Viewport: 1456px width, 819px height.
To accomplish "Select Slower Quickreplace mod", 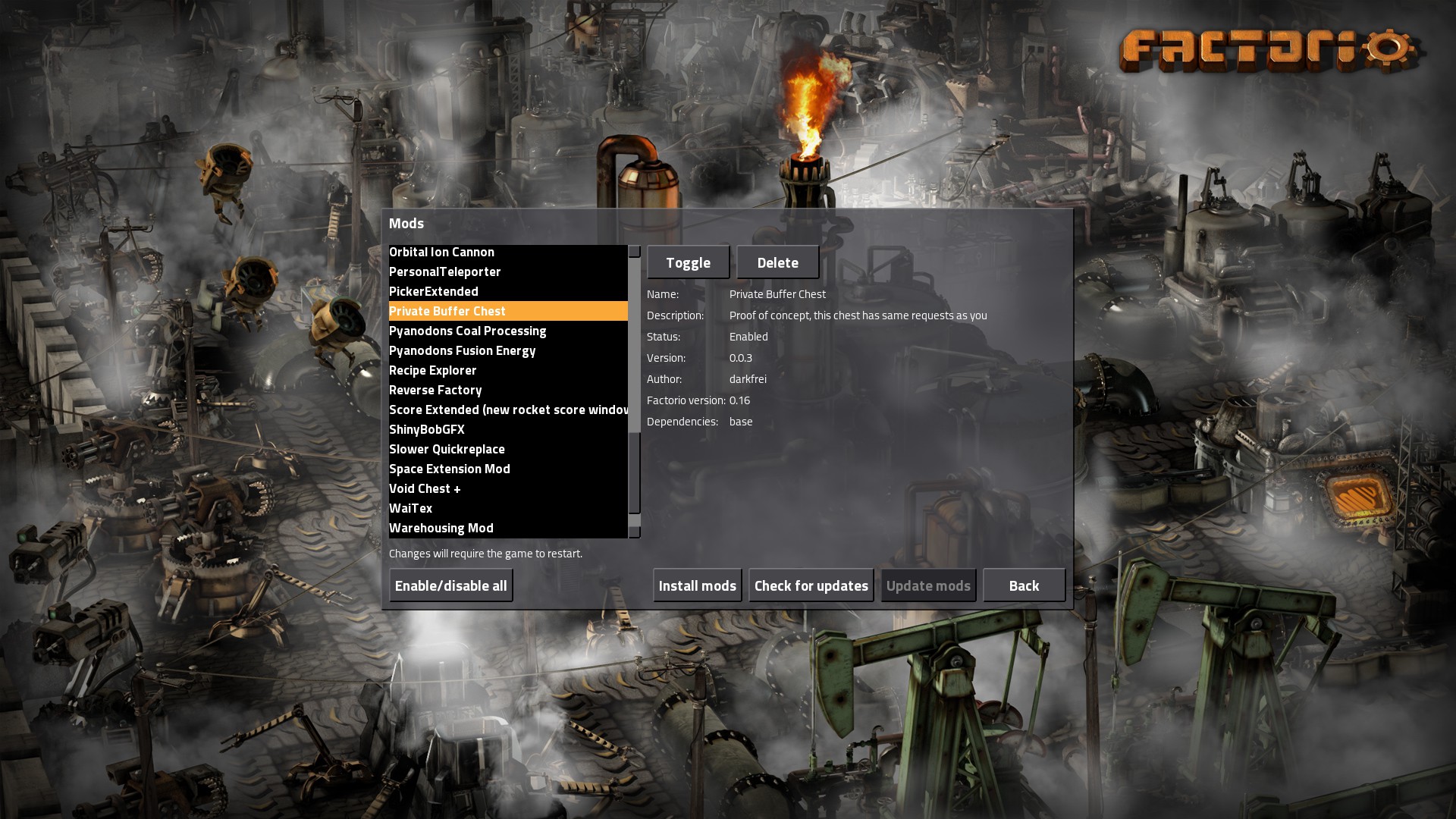I will [x=508, y=449].
